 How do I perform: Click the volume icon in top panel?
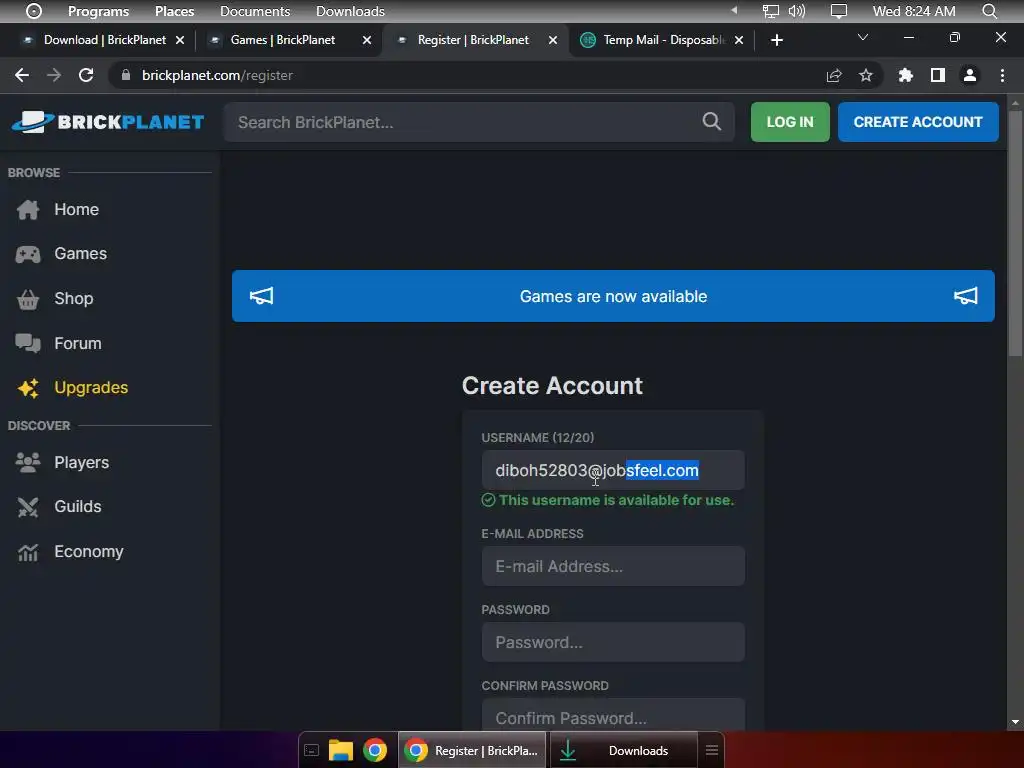(797, 11)
